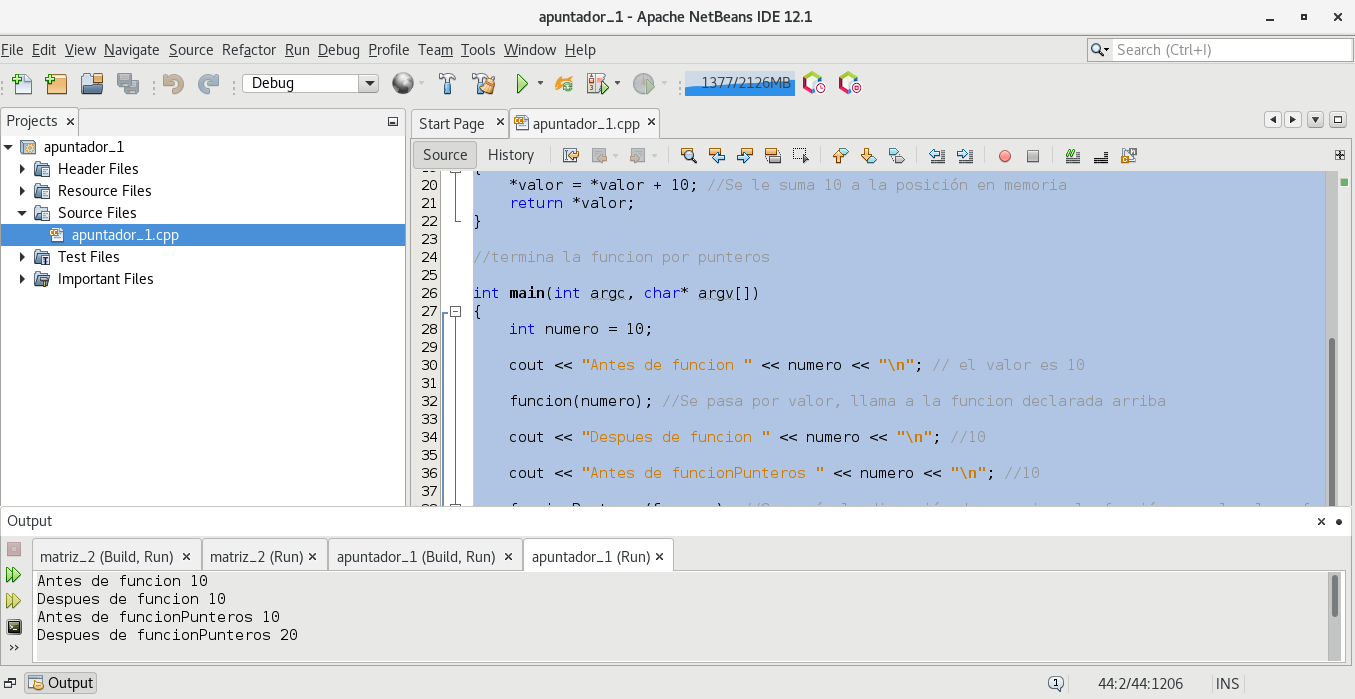The image size is (1355, 699).
Task: Click the New File icon in toolbar
Action: (x=21, y=84)
